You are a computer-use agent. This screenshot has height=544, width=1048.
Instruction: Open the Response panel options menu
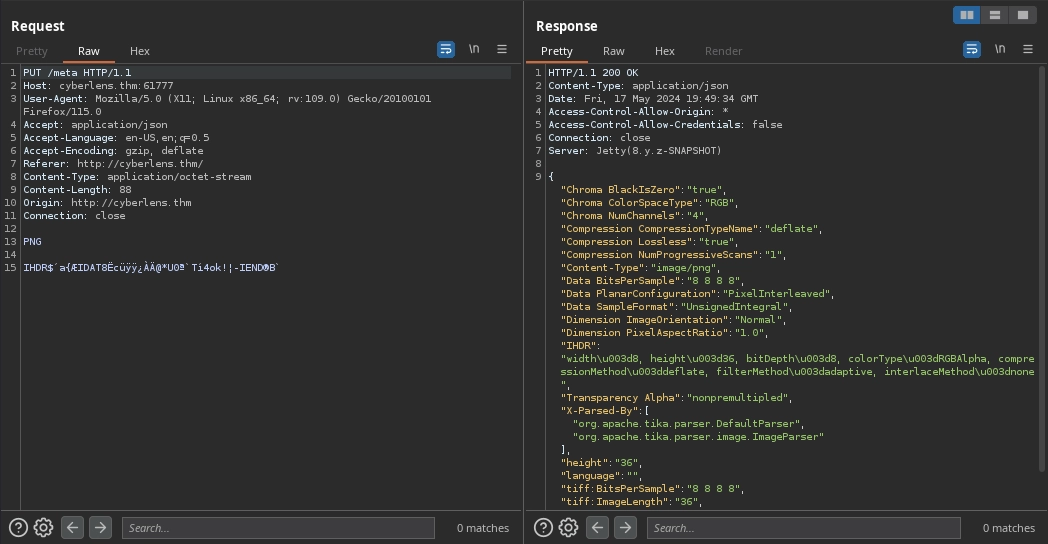[1027, 49]
